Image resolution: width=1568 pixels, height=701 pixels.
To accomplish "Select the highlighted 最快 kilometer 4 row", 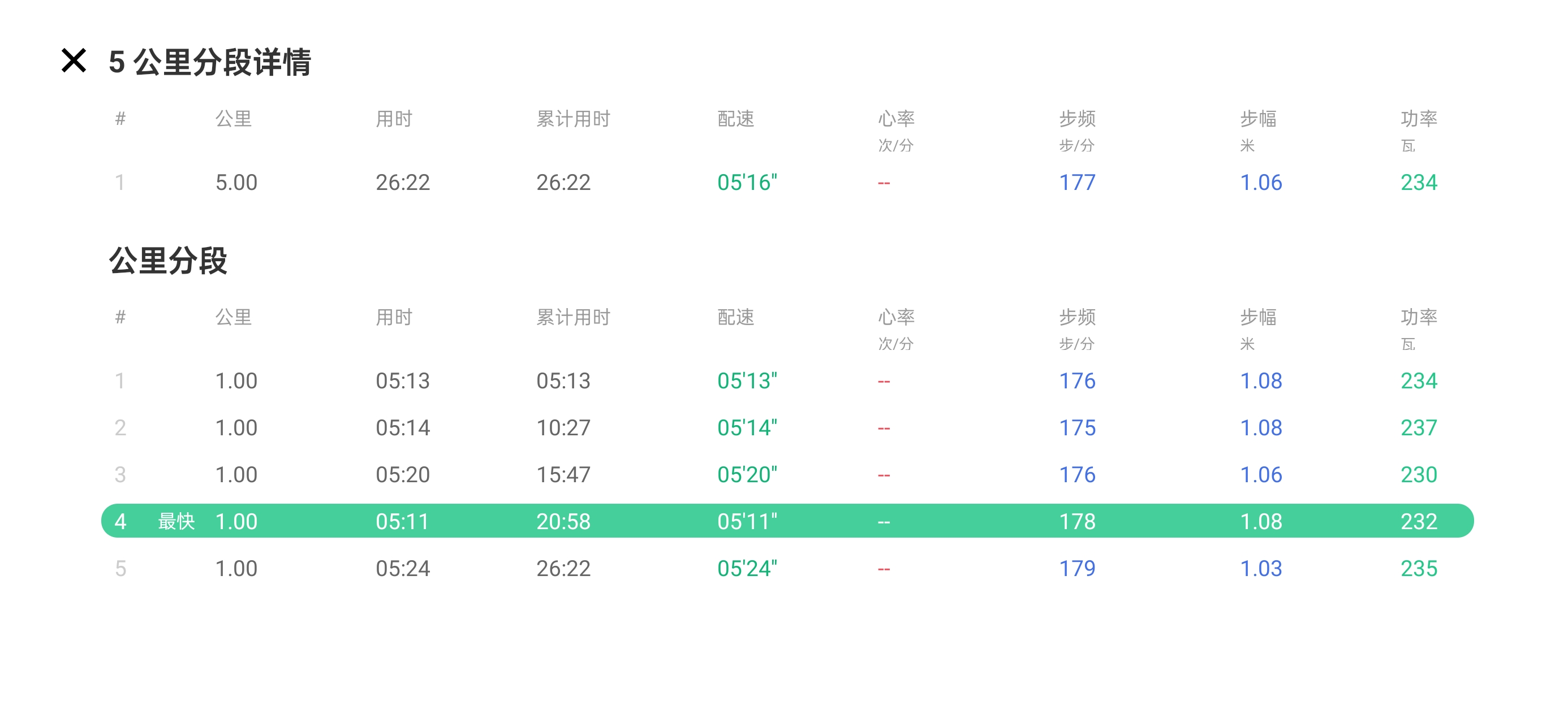I will (786, 521).
